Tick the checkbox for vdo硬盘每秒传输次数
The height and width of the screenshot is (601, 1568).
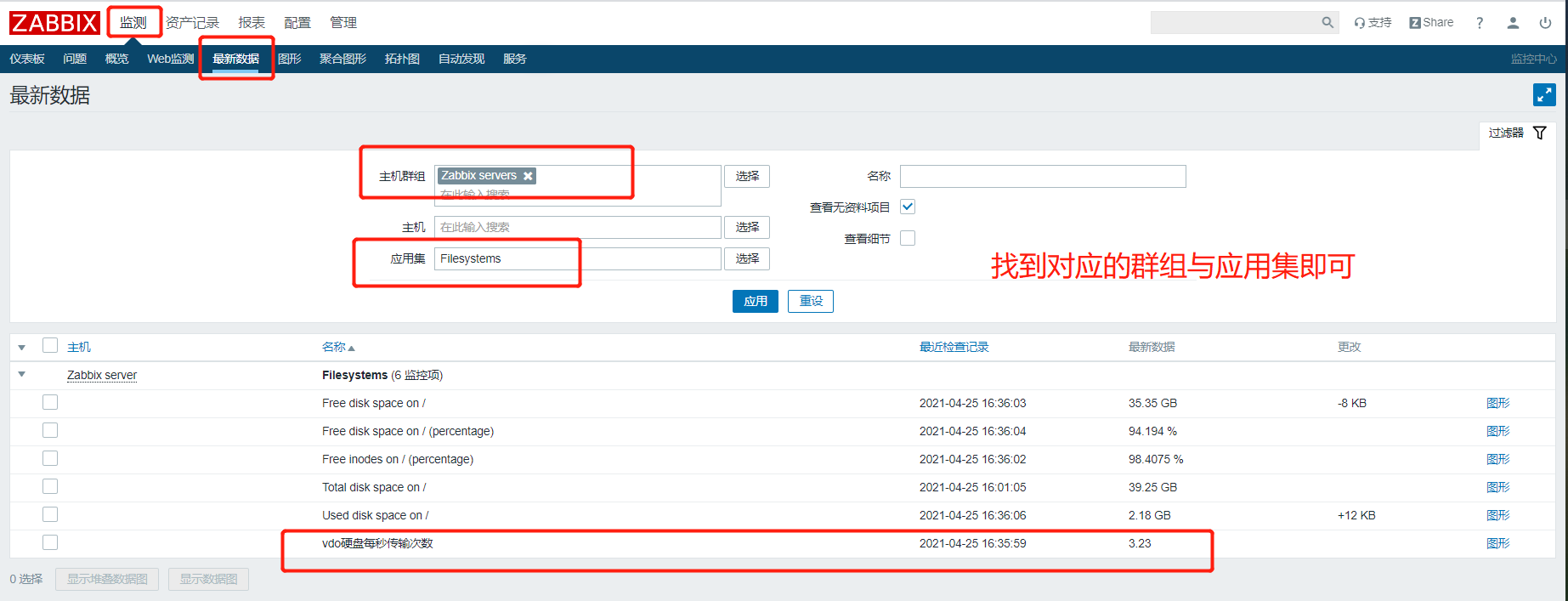pos(50,542)
